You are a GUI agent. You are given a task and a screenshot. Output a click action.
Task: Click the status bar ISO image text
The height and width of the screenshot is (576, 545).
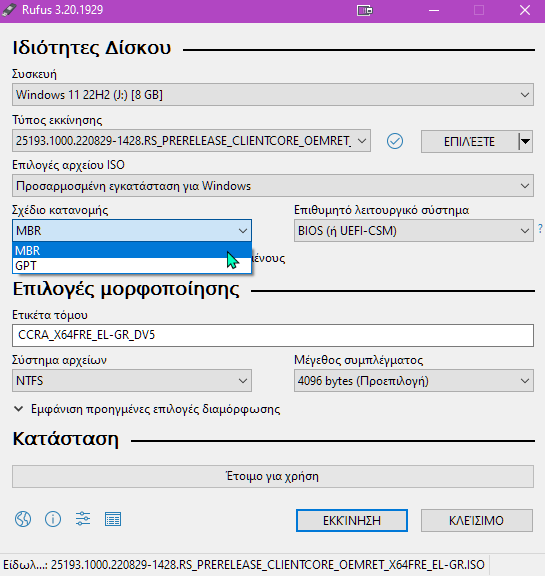coord(244,564)
